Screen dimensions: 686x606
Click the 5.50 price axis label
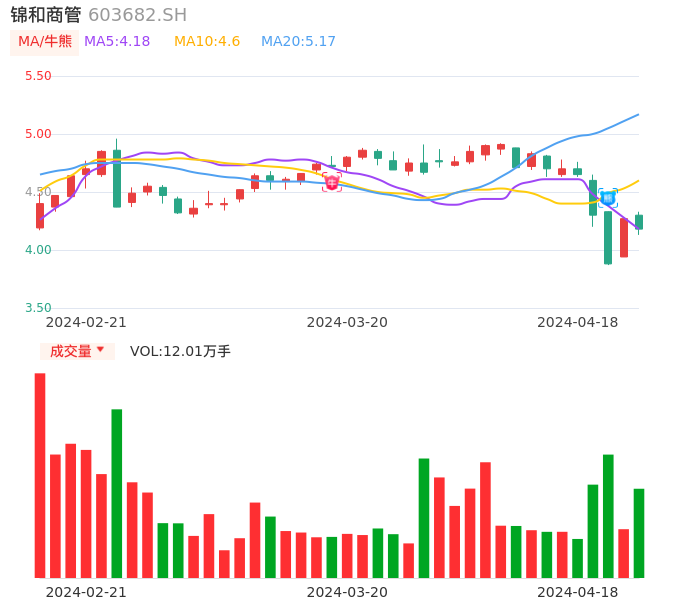click(38, 76)
